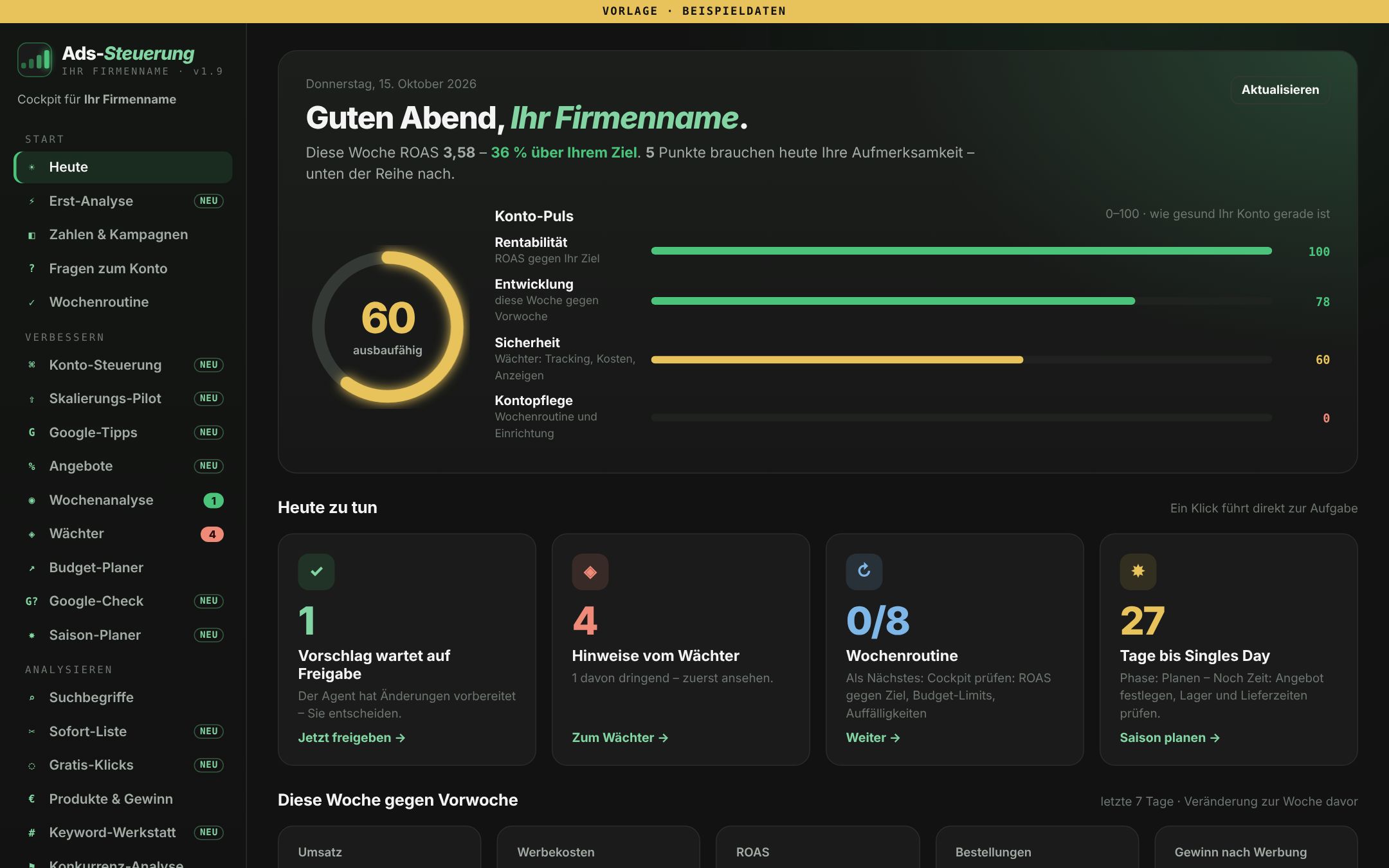
Task: Click the euro icon beside Produkte & Gewinn
Action: tap(32, 799)
